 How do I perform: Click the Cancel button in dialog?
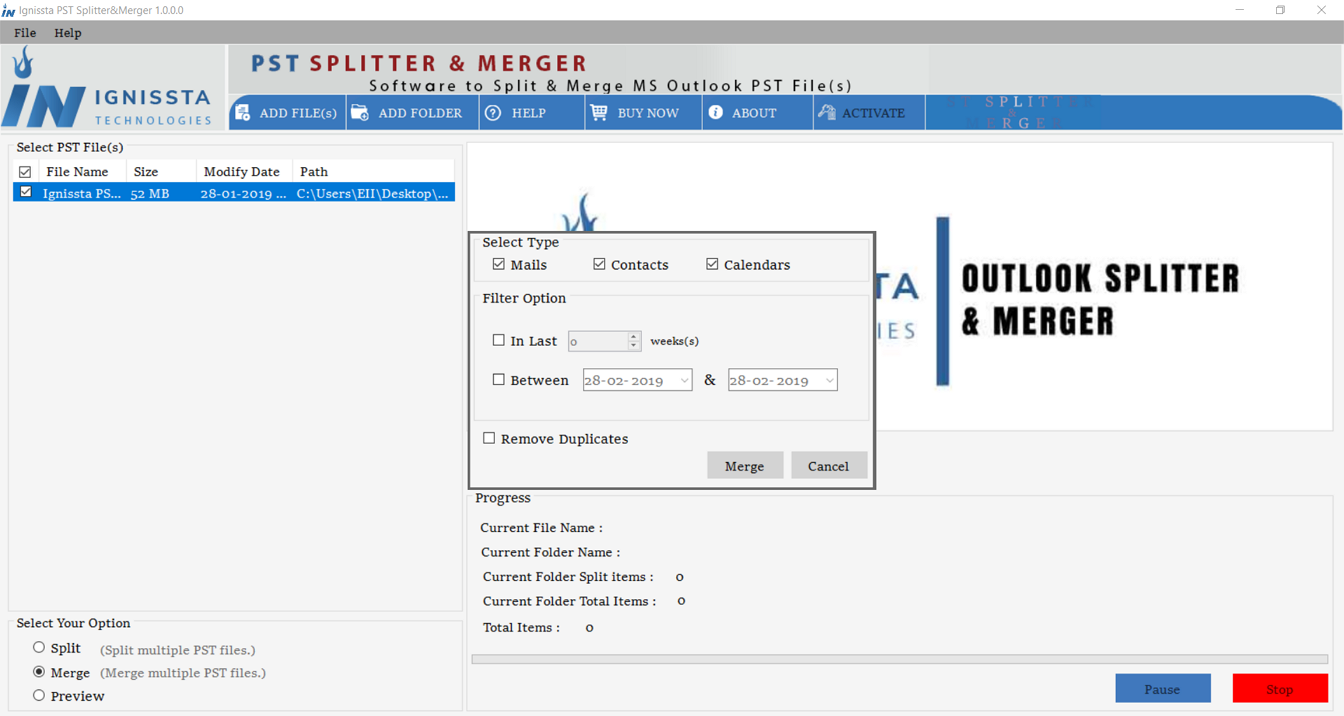(x=829, y=466)
